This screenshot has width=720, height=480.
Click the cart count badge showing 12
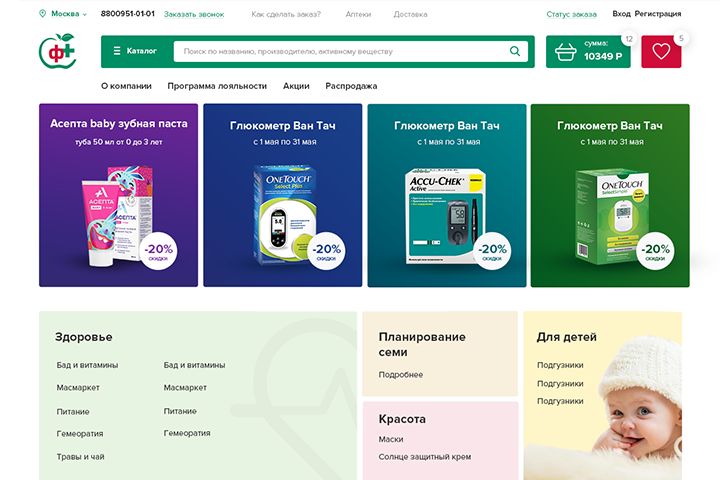[629, 39]
